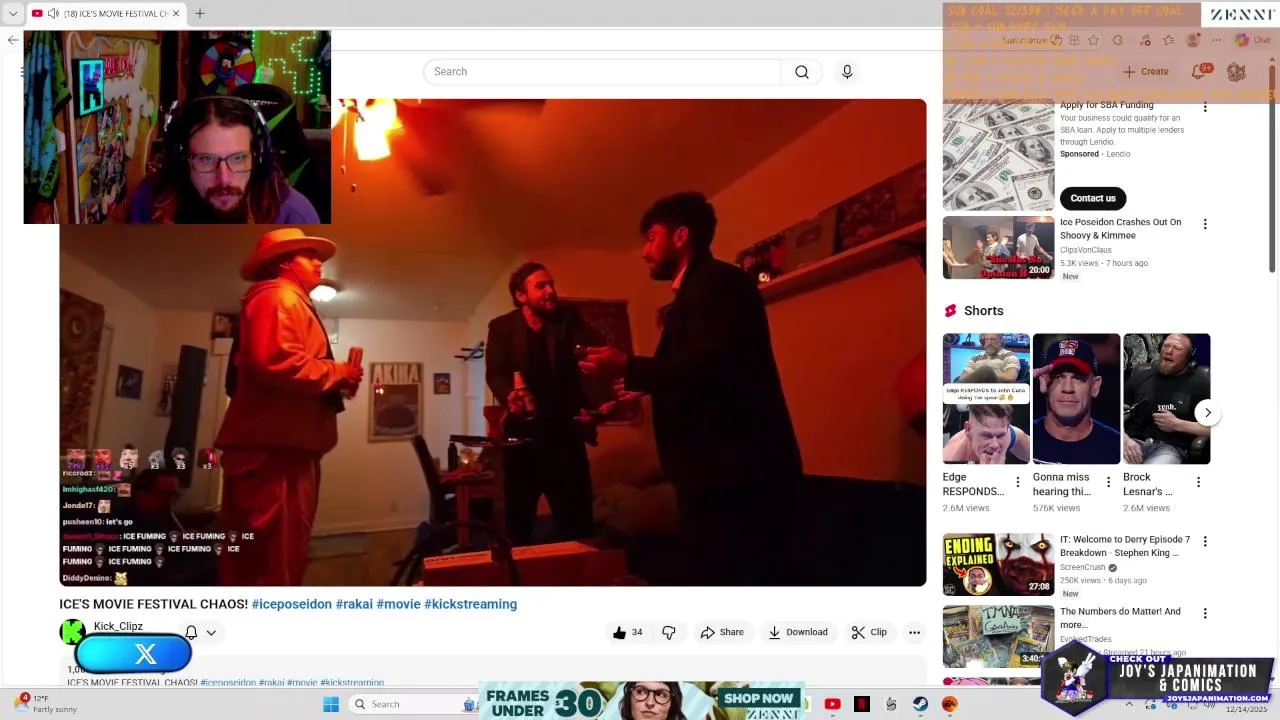Open options for Apply for SBA Funding ad
The width and height of the screenshot is (1280, 720).
click(1205, 107)
